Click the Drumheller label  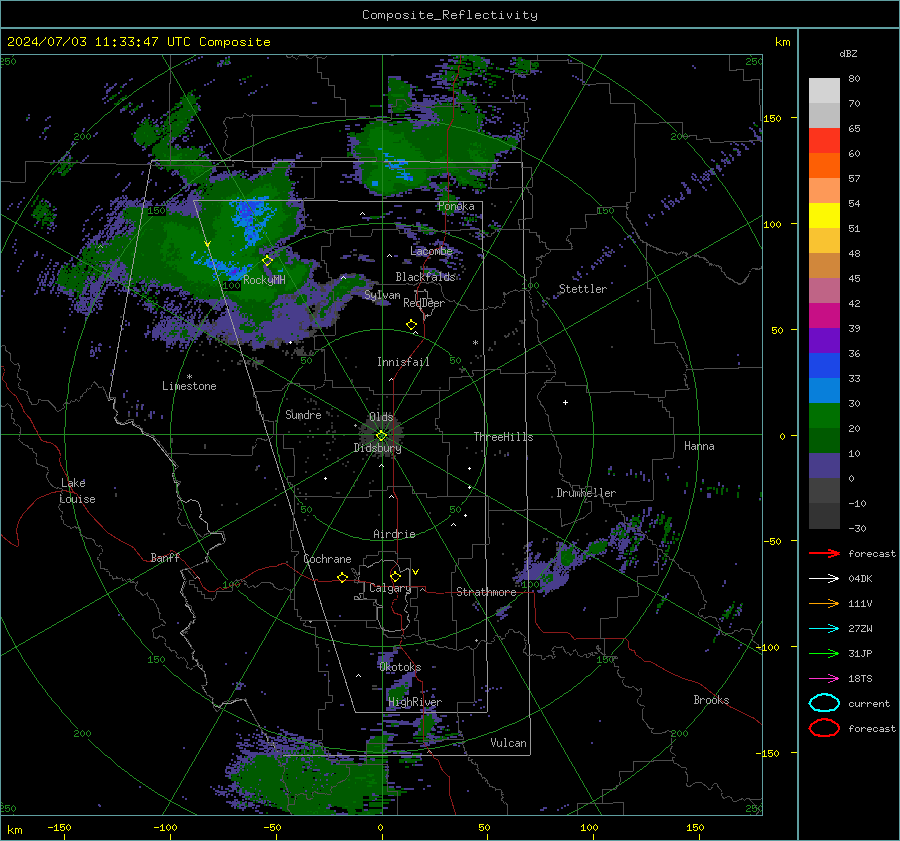pos(586,493)
